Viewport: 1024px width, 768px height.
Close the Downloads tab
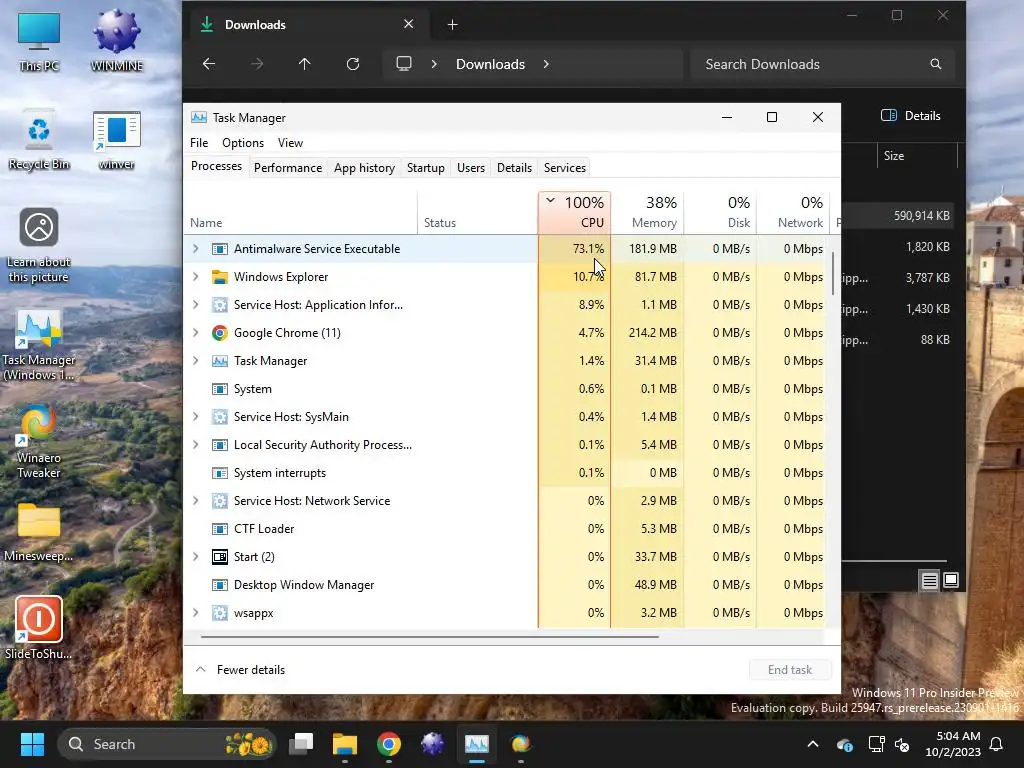click(409, 24)
